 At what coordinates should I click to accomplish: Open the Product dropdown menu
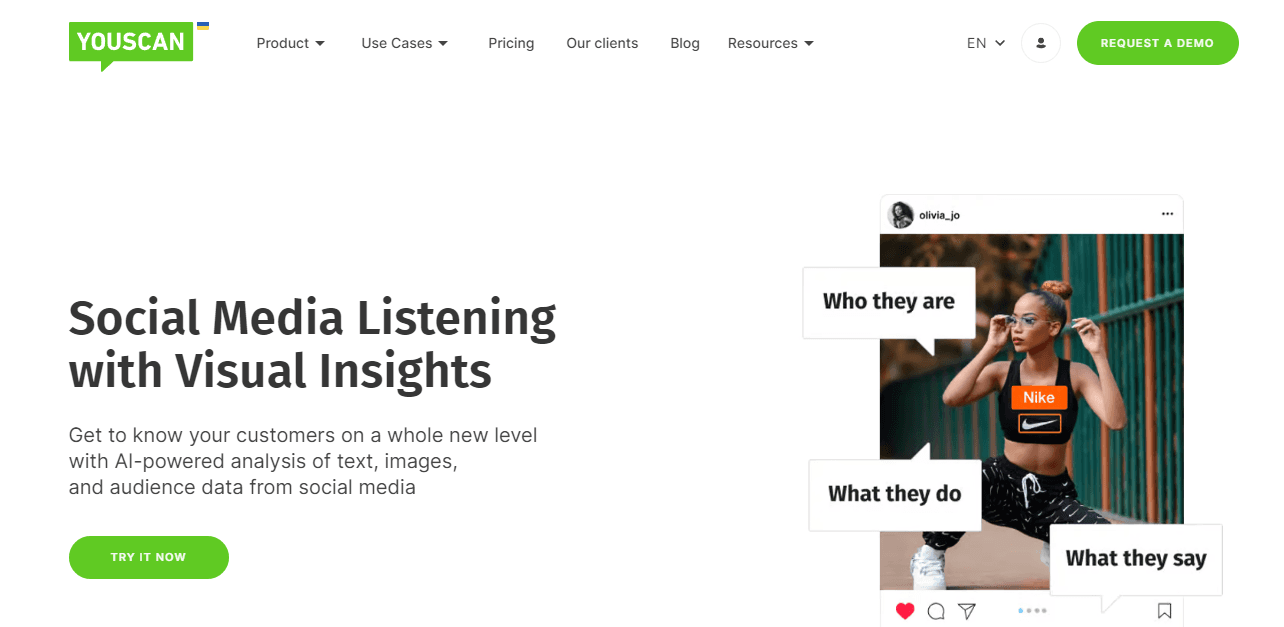point(290,43)
